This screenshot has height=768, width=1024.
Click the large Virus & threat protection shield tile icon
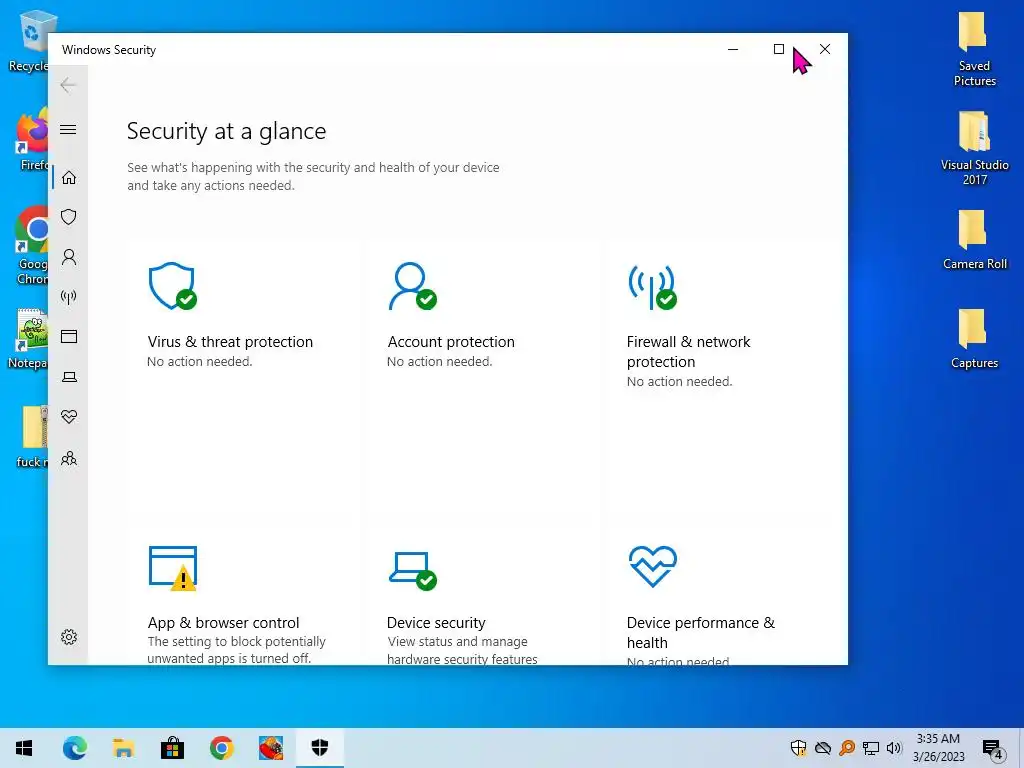[x=172, y=286]
